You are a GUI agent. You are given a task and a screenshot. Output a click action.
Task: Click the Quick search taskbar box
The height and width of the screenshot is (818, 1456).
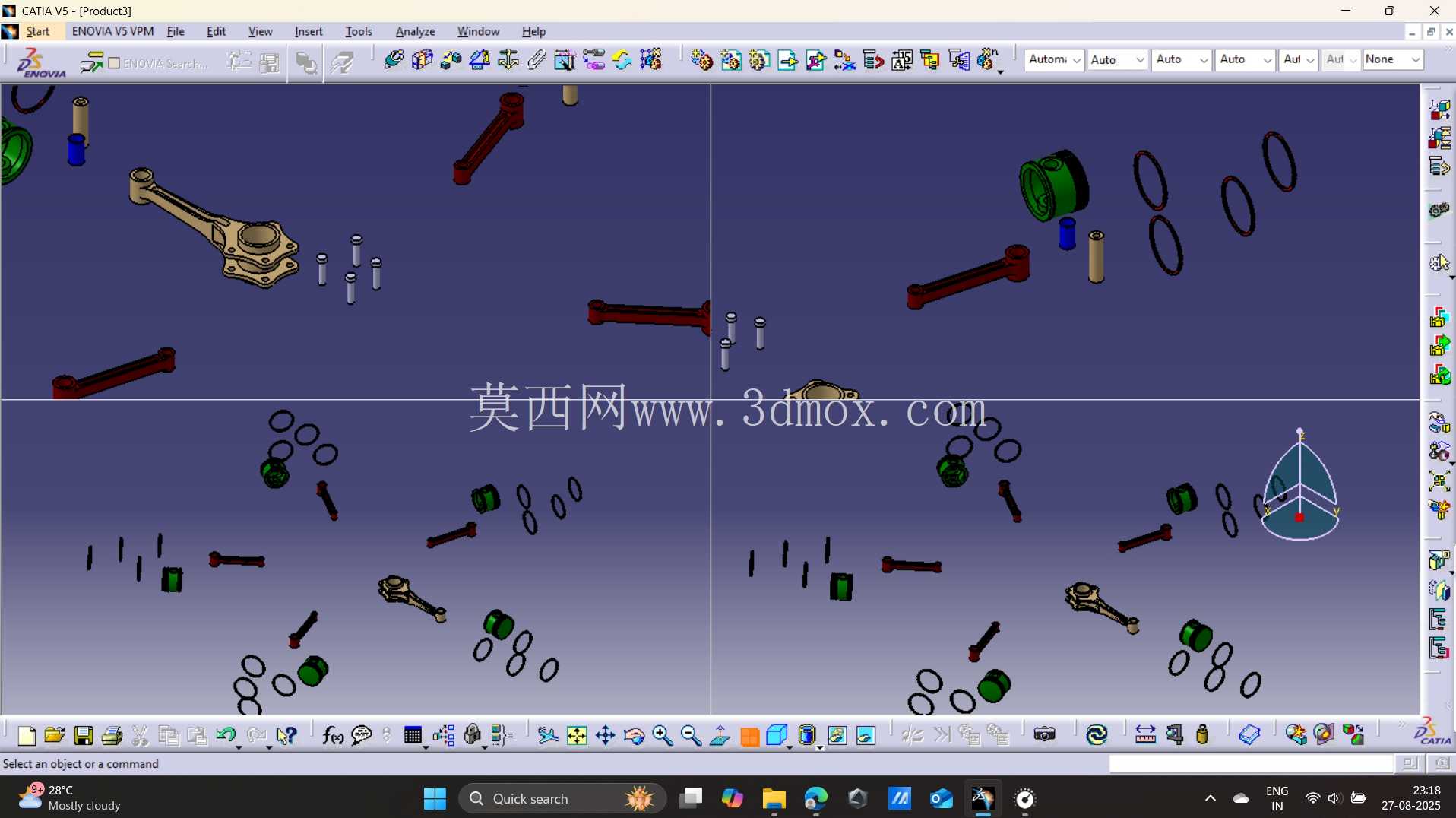562,798
